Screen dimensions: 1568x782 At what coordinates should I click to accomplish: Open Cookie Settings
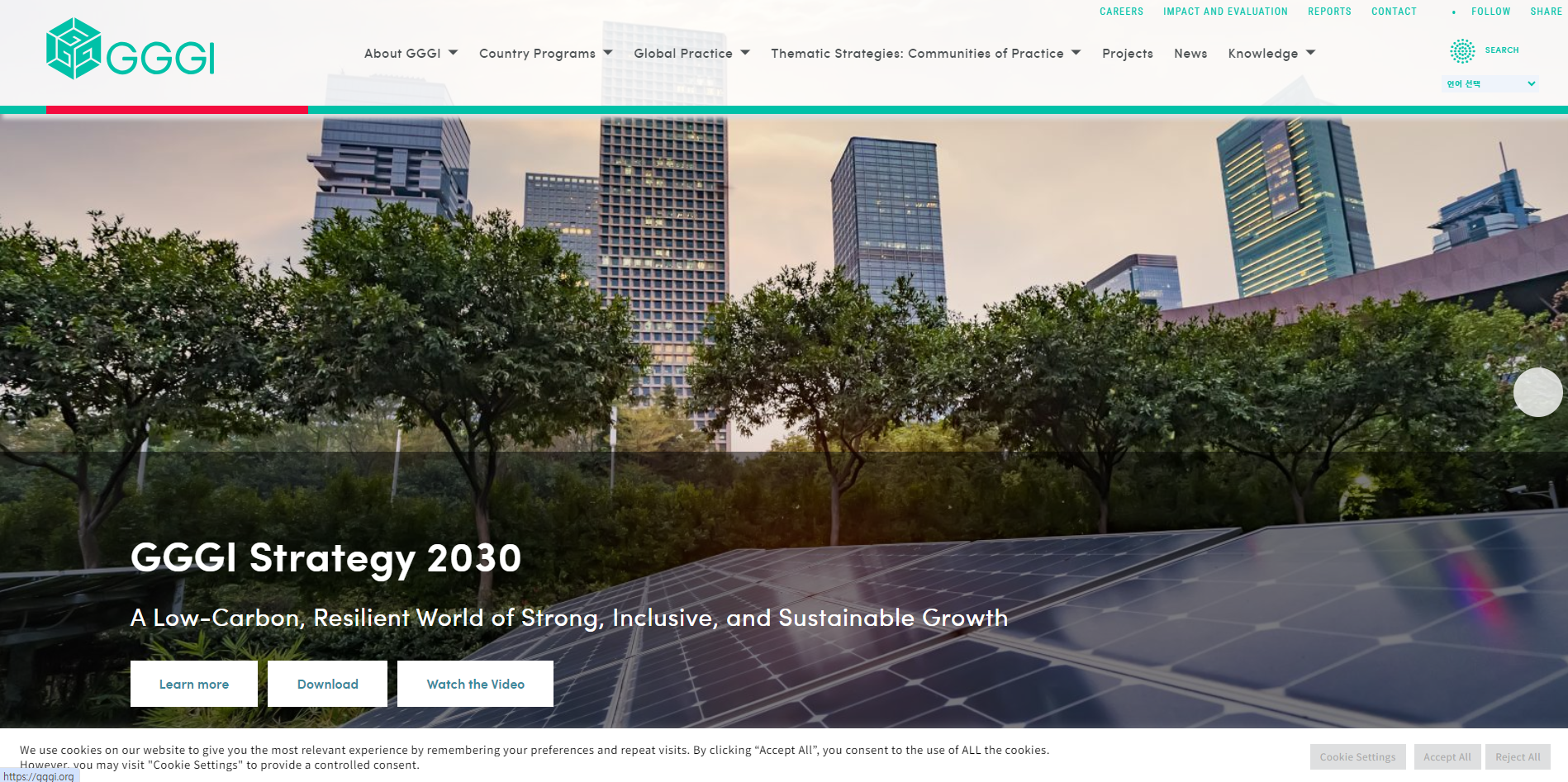(x=1357, y=757)
